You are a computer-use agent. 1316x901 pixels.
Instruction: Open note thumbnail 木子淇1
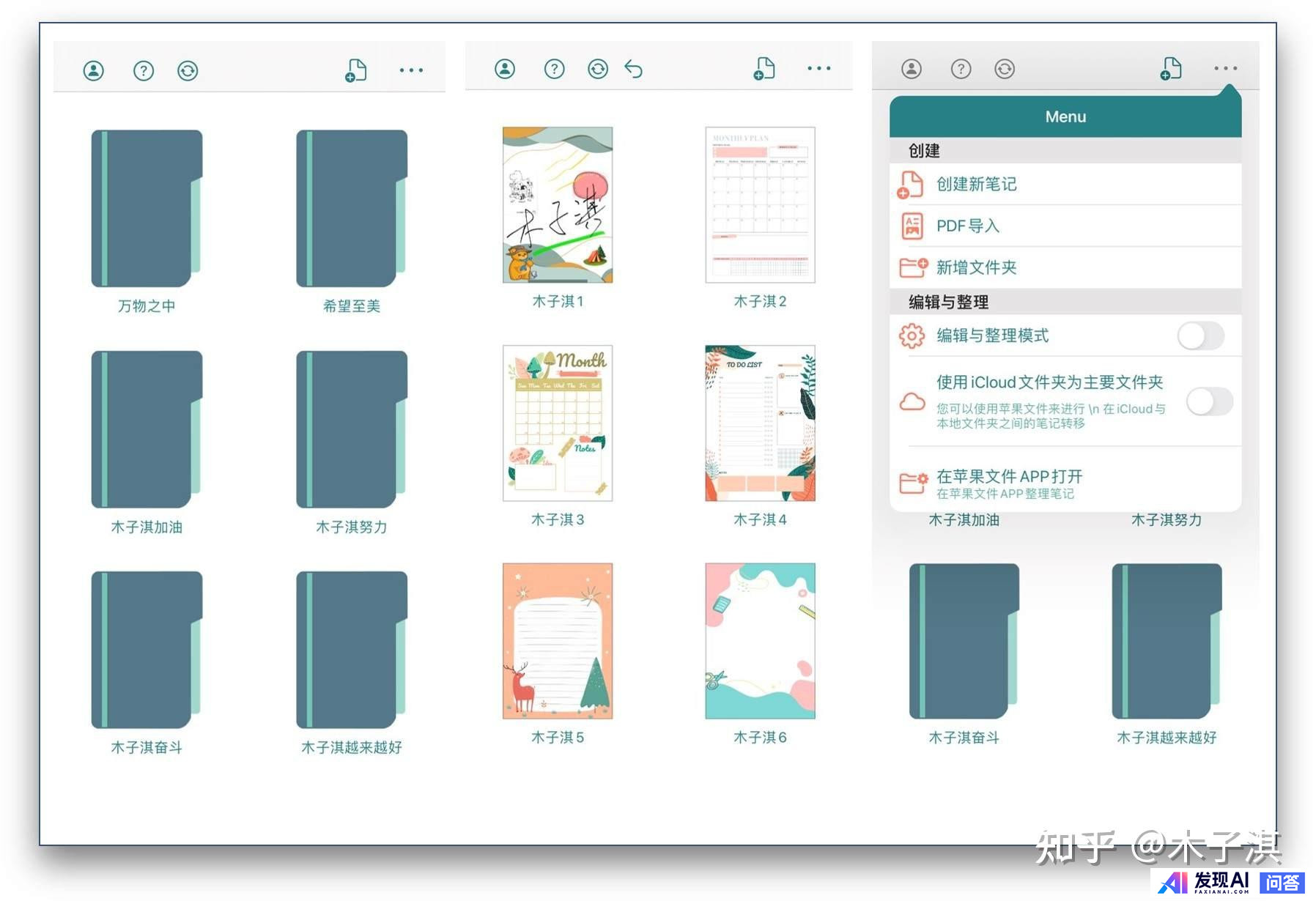pos(558,205)
